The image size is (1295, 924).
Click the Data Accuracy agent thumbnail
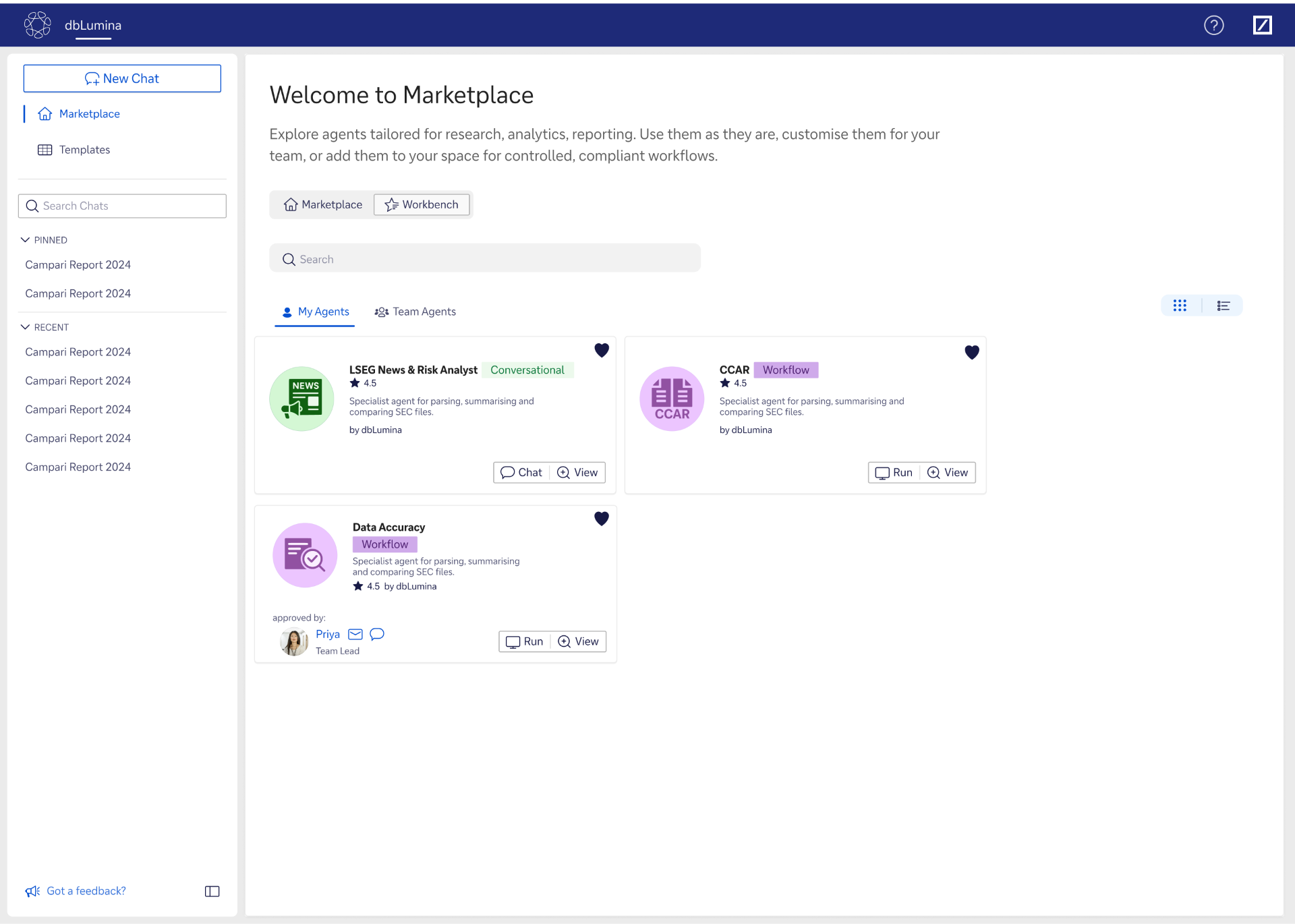click(305, 555)
